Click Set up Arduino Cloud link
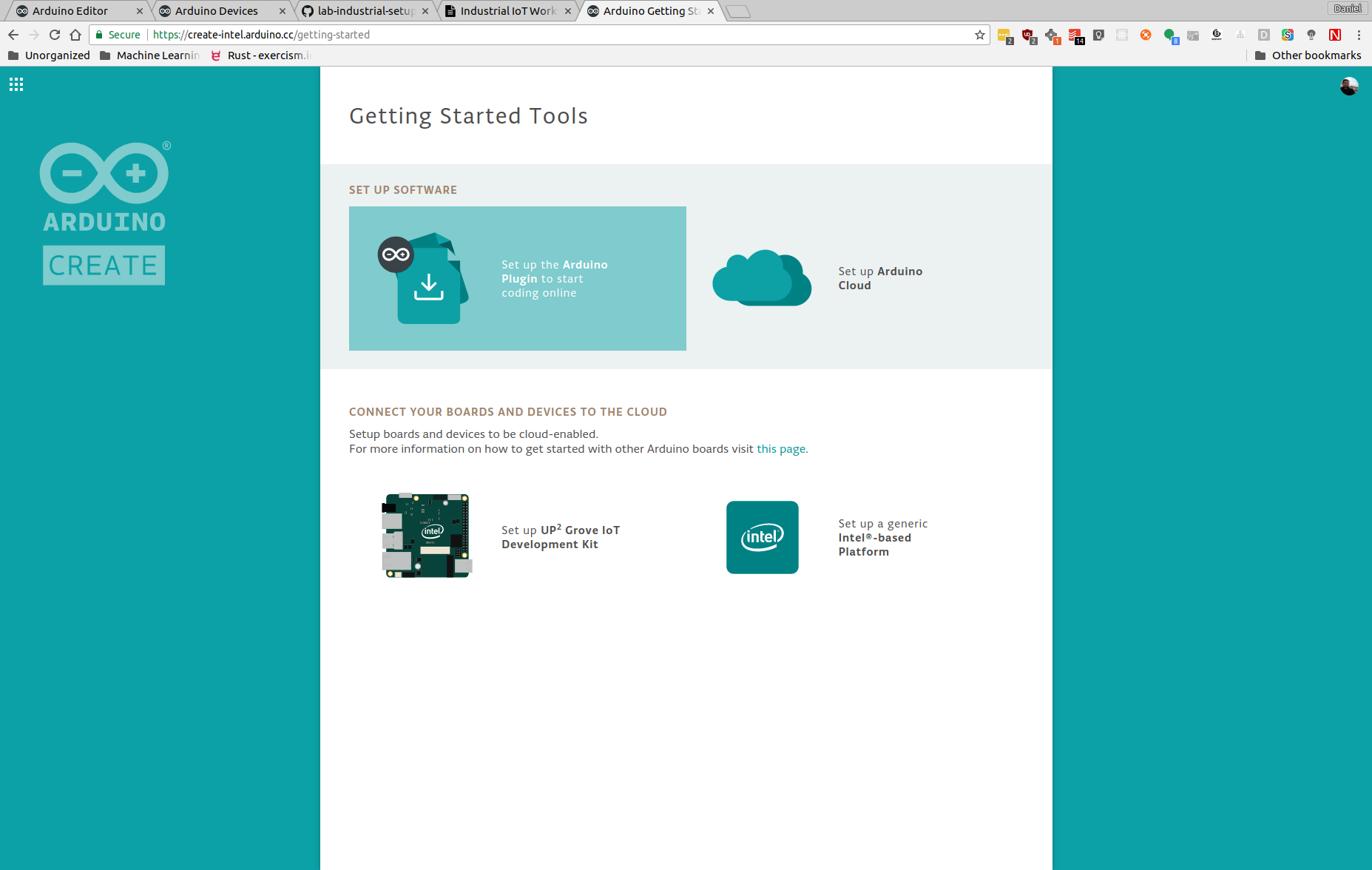The height and width of the screenshot is (870, 1372). coord(880,278)
